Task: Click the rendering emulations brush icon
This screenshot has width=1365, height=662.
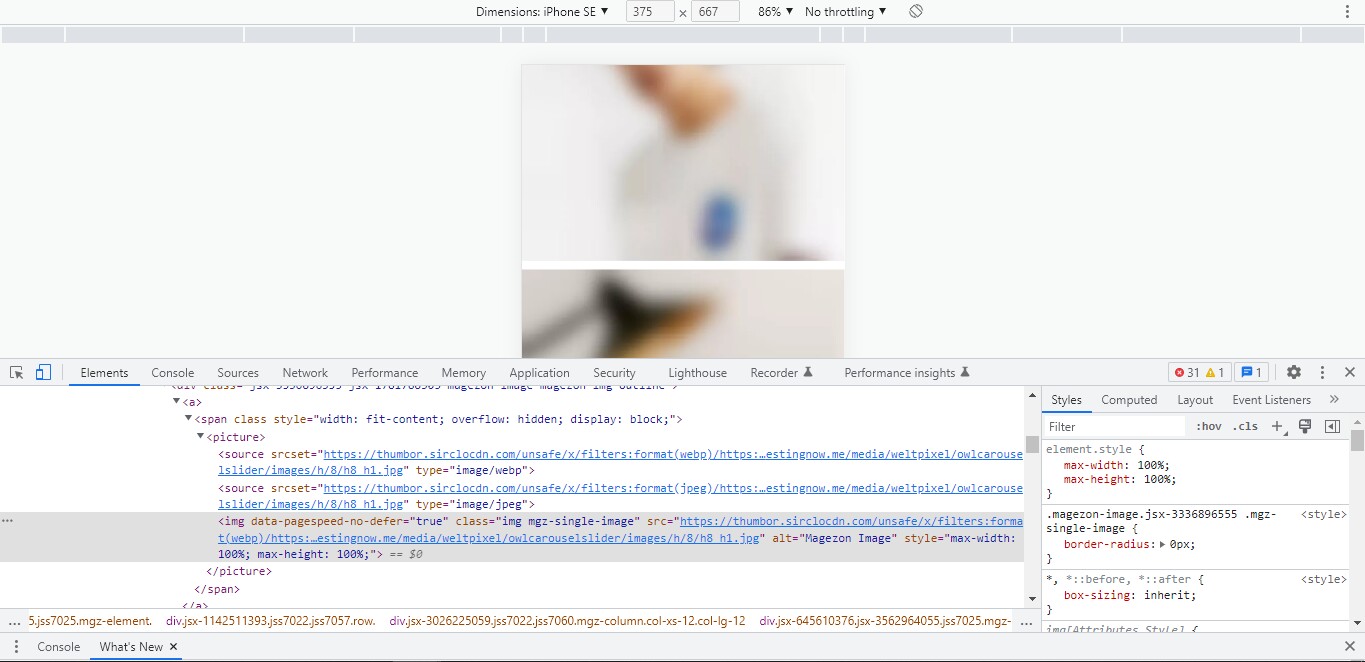Action: coord(1305,425)
